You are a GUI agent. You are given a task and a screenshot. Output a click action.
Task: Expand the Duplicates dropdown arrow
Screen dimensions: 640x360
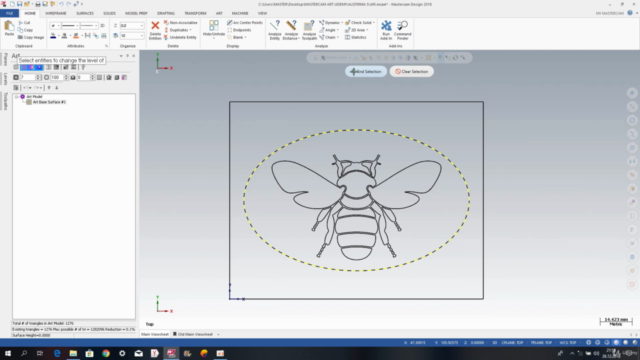coord(191,30)
